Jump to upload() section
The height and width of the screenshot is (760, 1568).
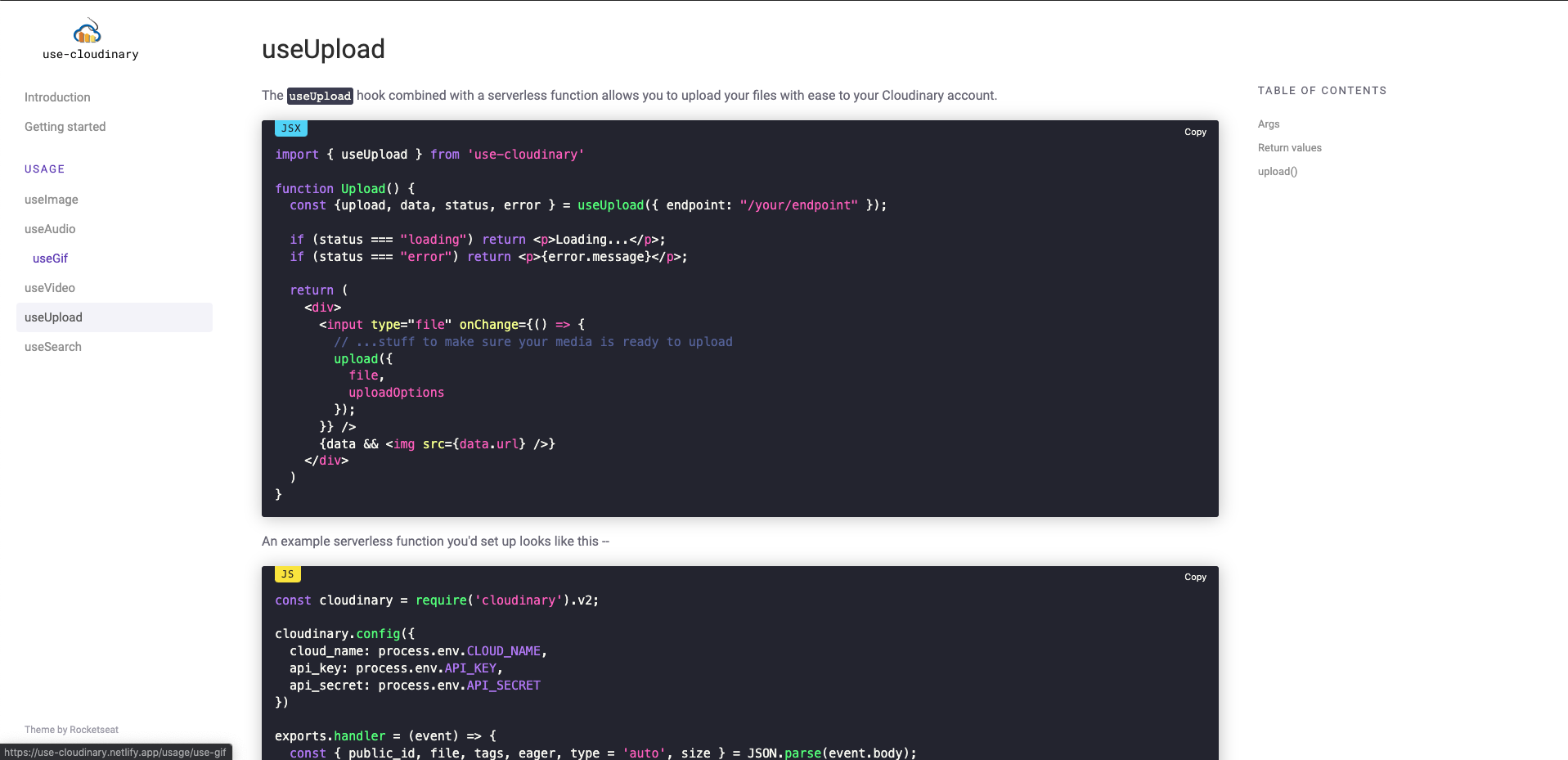click(x=1278, y=172)
